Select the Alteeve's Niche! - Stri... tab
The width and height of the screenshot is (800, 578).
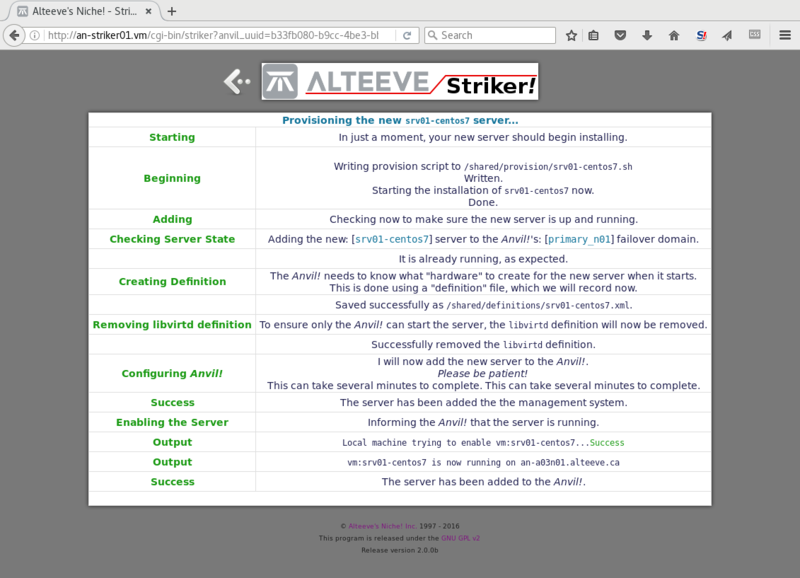[84, 11]
